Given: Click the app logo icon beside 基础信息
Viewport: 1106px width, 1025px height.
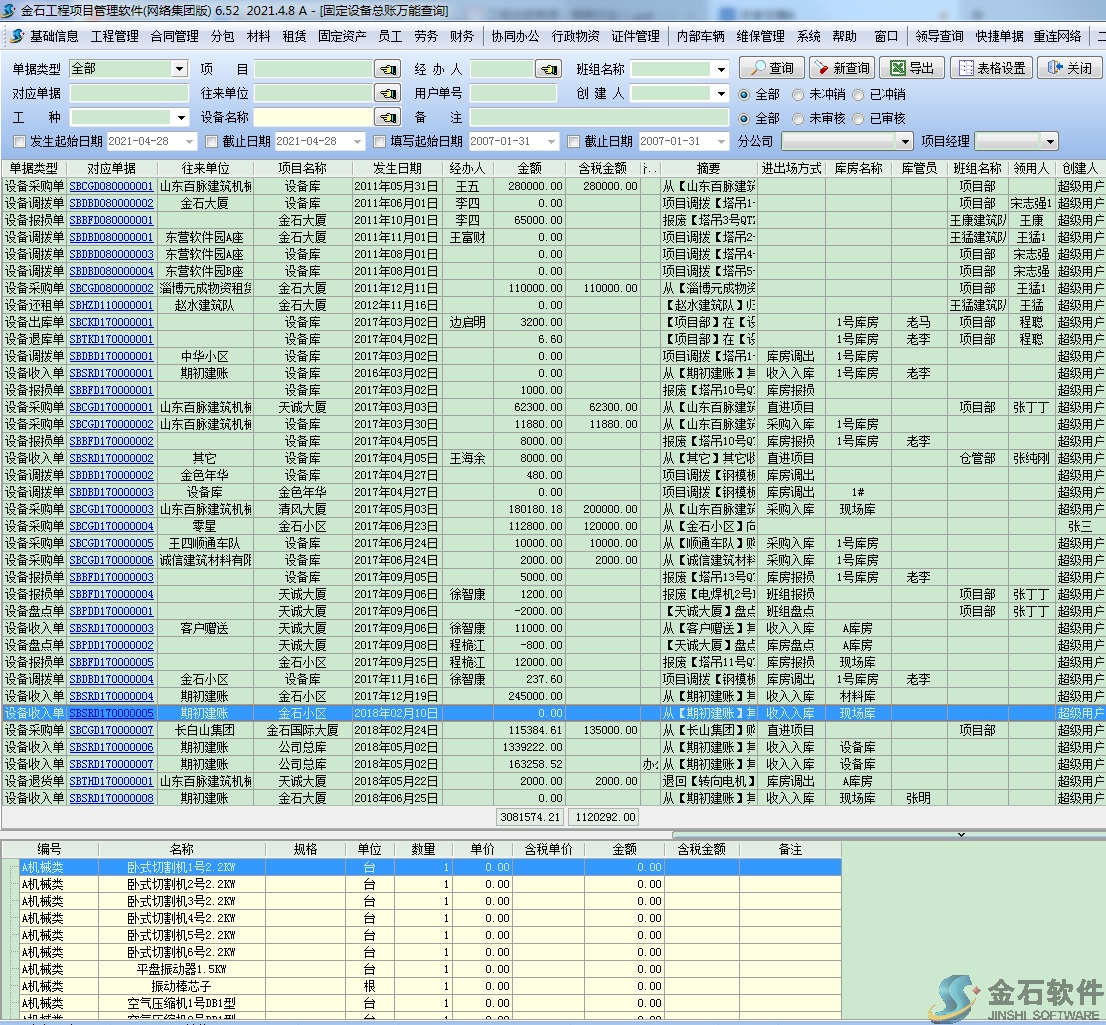Looking at the screenshot, I should point(16,36).
